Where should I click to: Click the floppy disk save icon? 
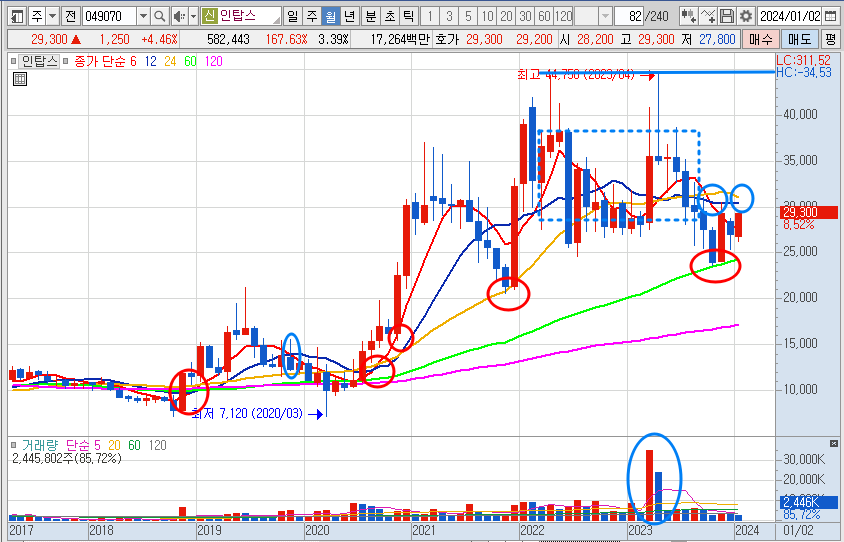coord(727,16)
